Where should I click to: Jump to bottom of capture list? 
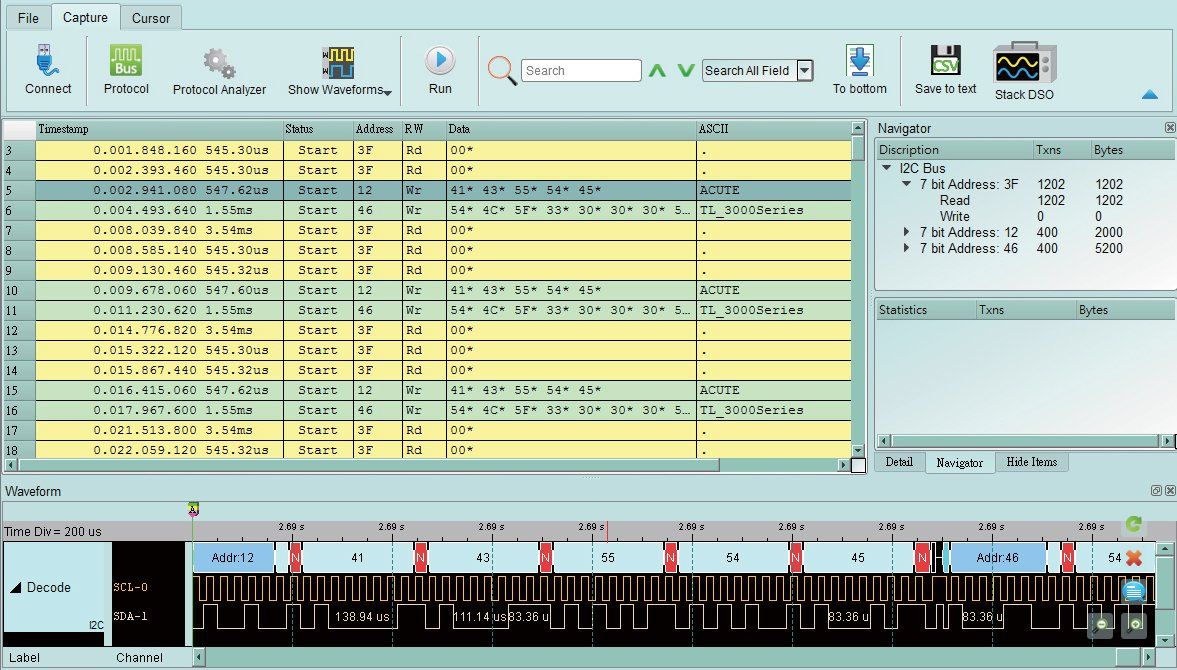click(x=859, y=62)
